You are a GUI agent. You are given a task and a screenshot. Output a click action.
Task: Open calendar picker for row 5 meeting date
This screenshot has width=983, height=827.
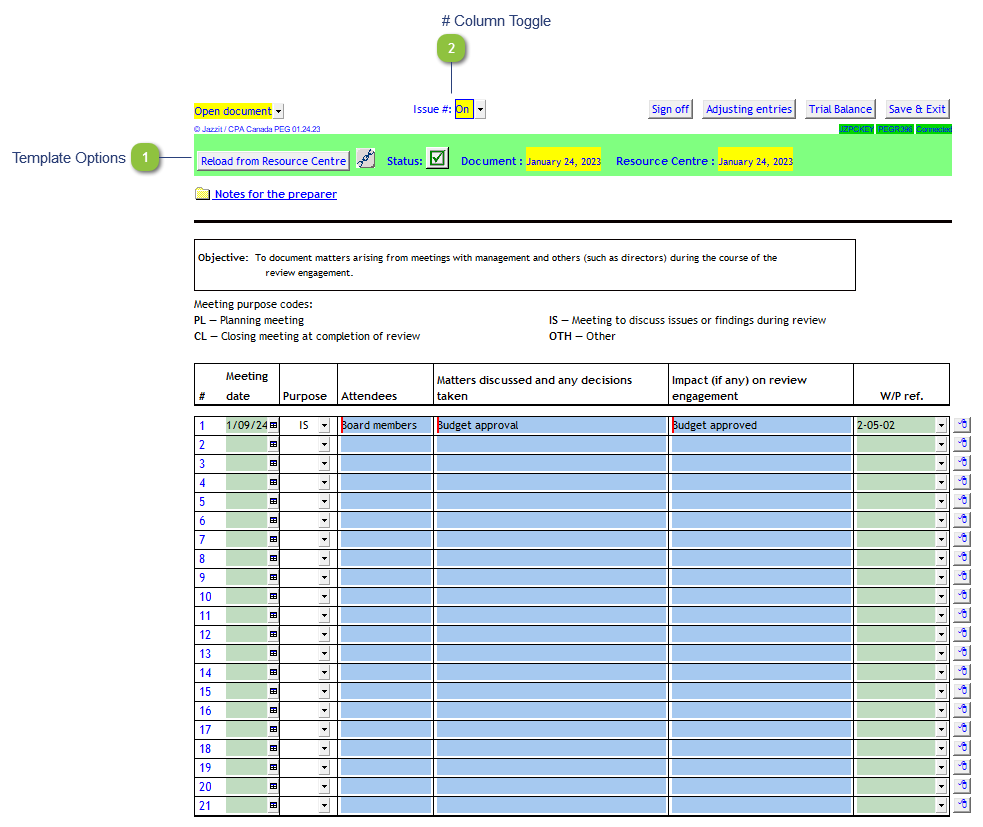(273, 502)
